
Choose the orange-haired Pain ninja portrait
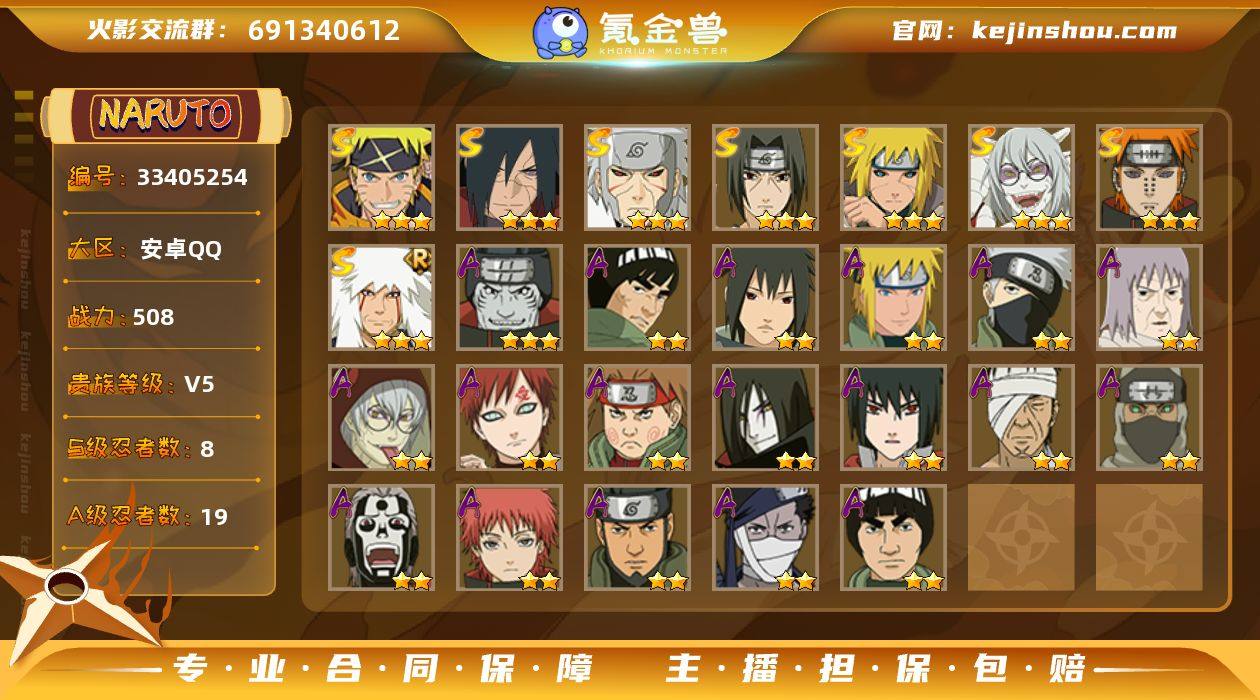(x=1149, y=177)
